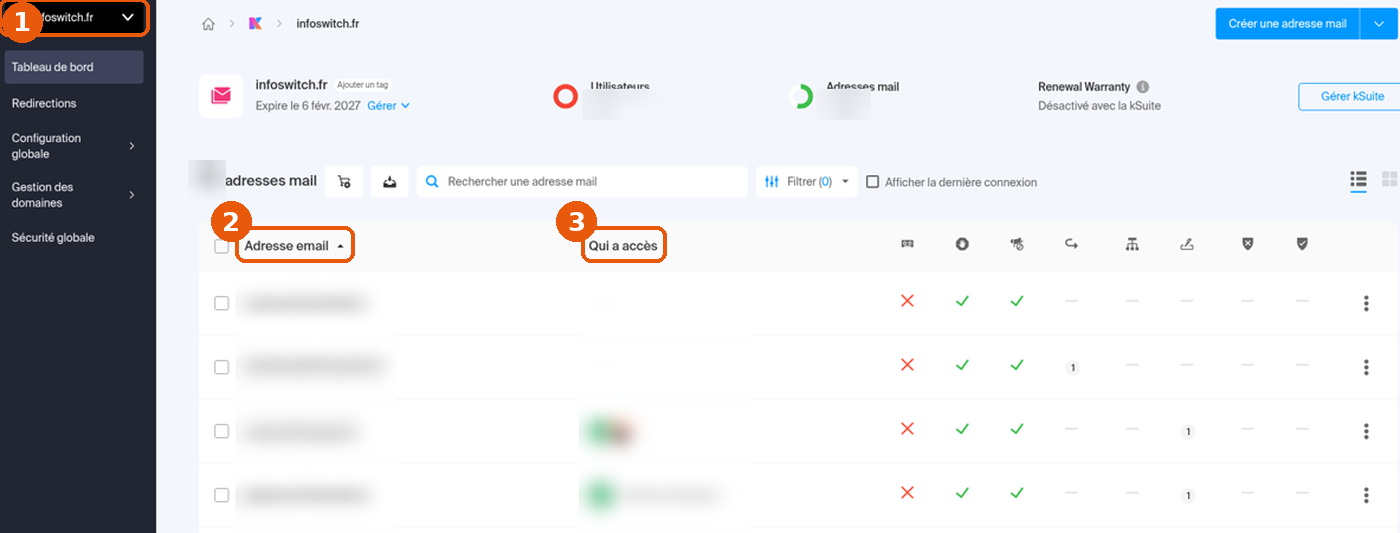Tick the select-all checkbox in table header

coord(222,246)
